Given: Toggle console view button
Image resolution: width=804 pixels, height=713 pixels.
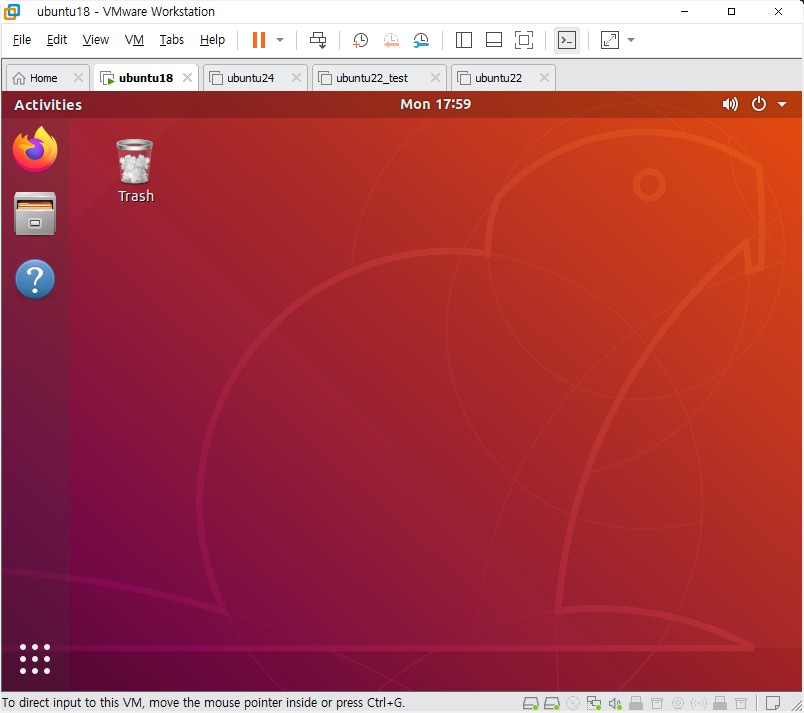Looking at the screenshot, I should (x=567, y=40).
